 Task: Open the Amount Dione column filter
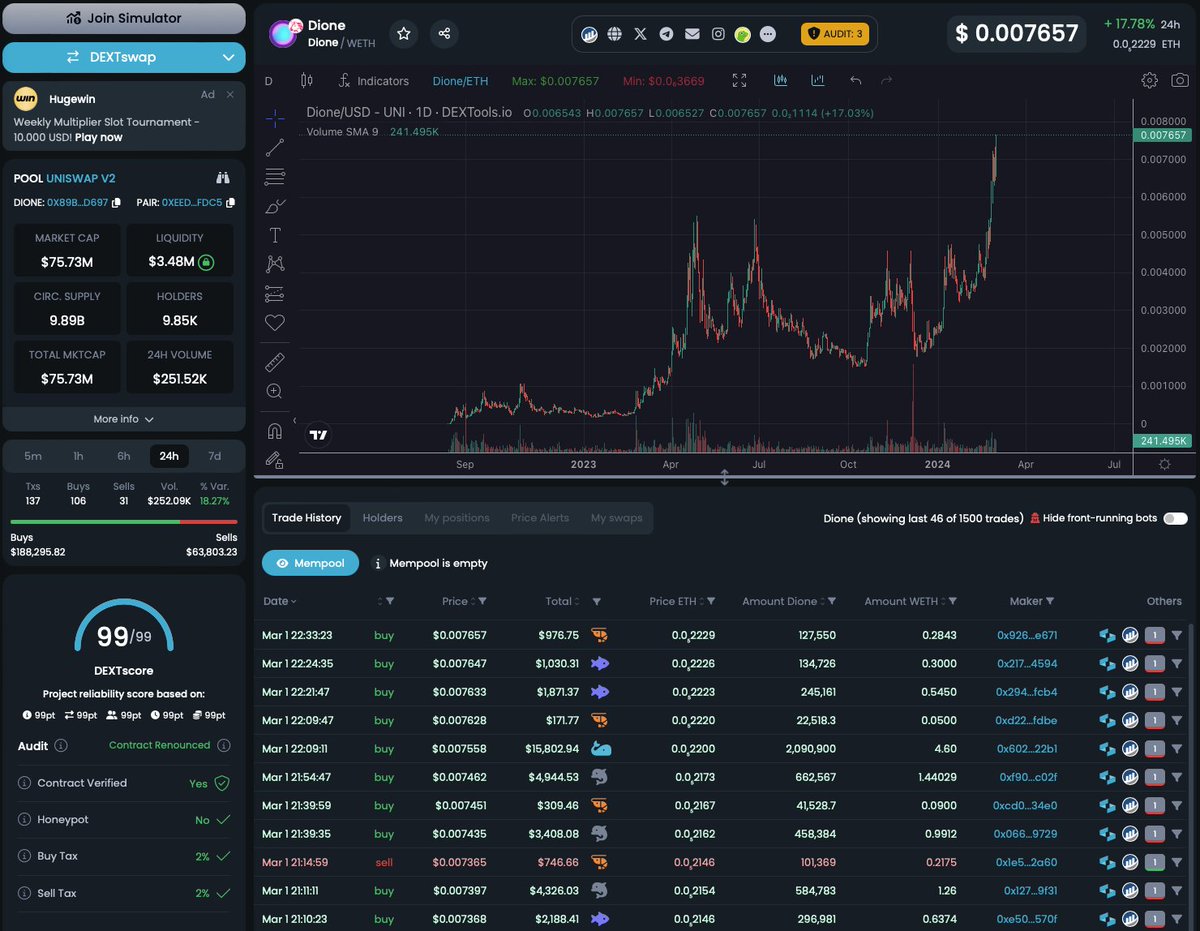pos(831,601)
